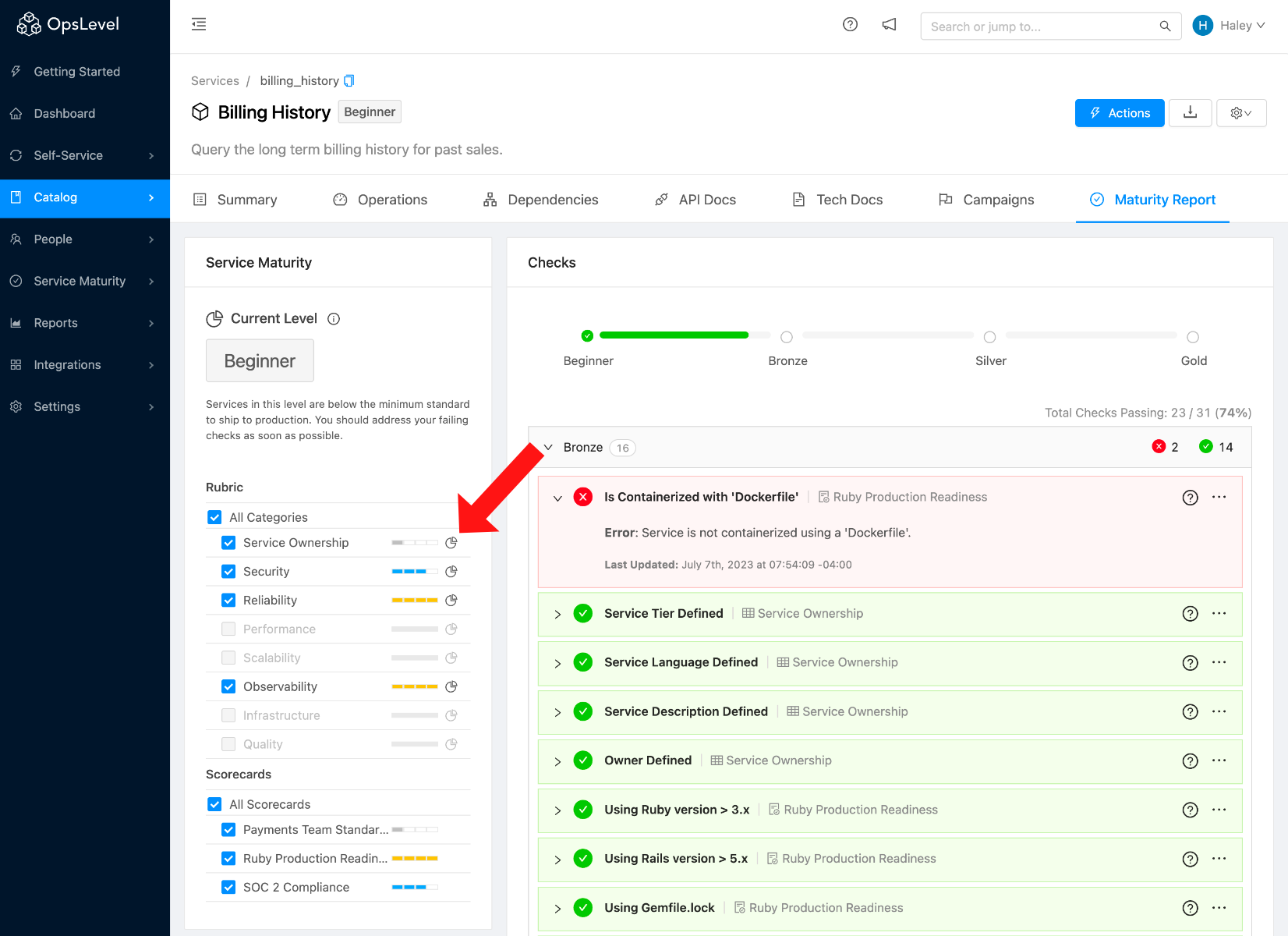
Task: Click the Current Level info icon
Action: click(x=334, y=318)
